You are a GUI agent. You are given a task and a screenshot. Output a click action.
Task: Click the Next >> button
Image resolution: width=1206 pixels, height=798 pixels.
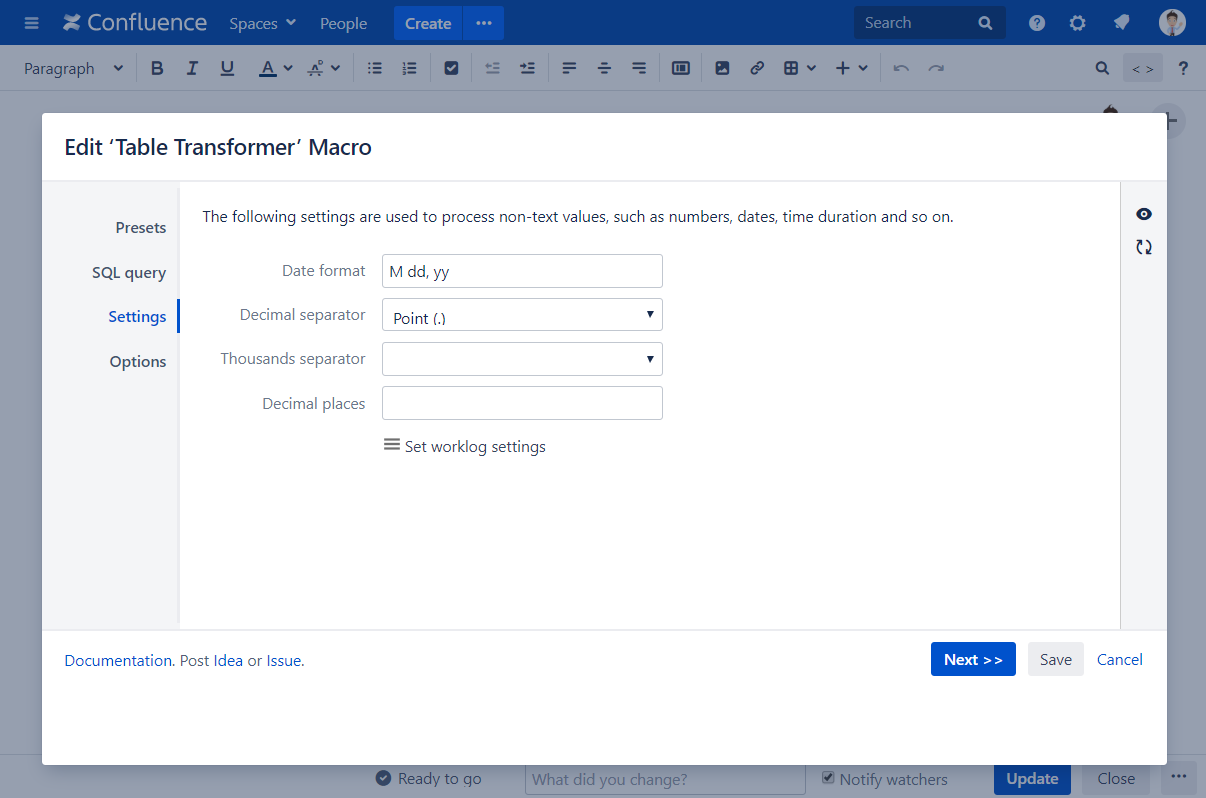tap(972, 659)
